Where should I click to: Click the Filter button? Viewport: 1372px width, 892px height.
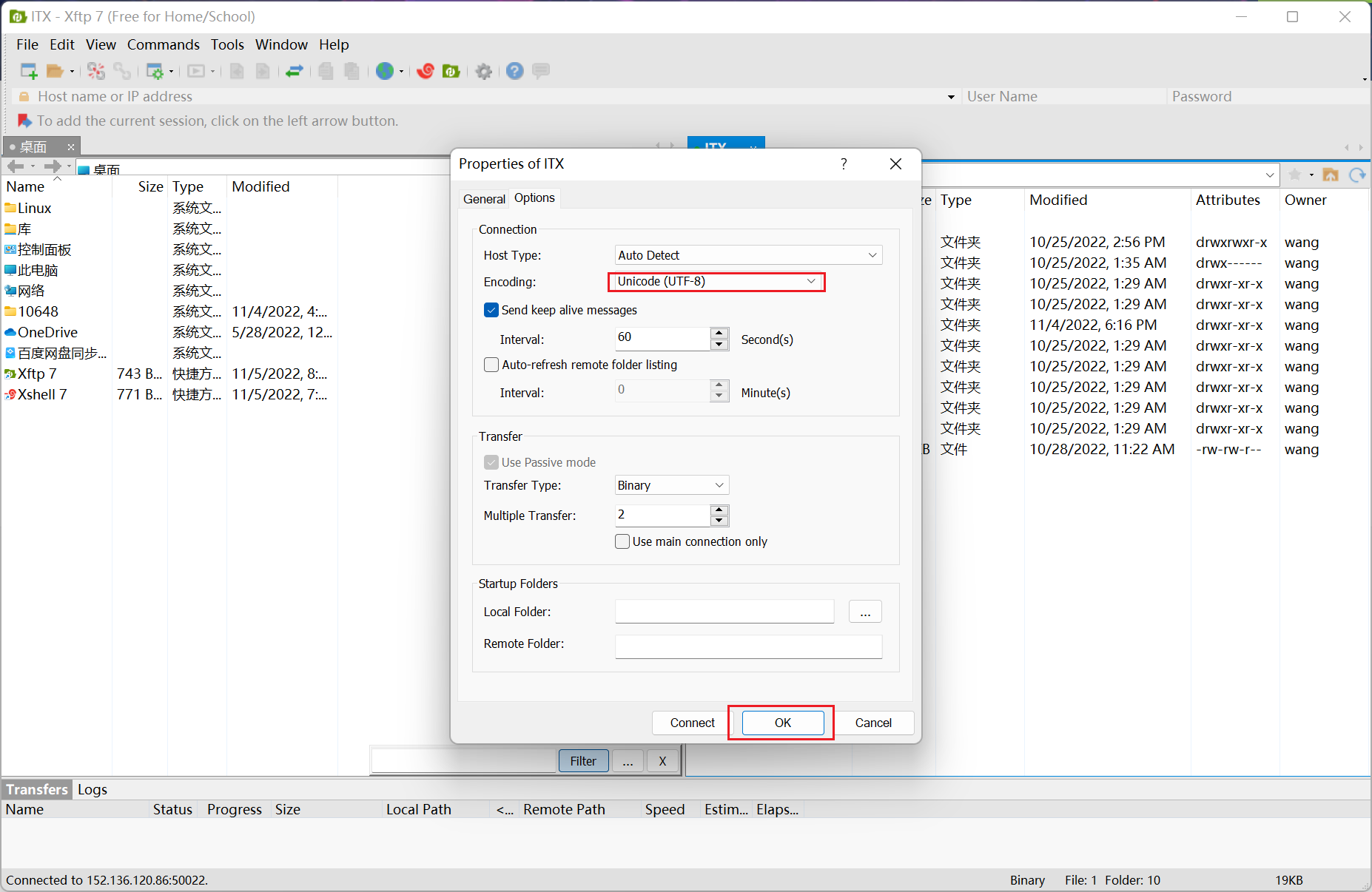pyautogui.click(x=583, y=761)
